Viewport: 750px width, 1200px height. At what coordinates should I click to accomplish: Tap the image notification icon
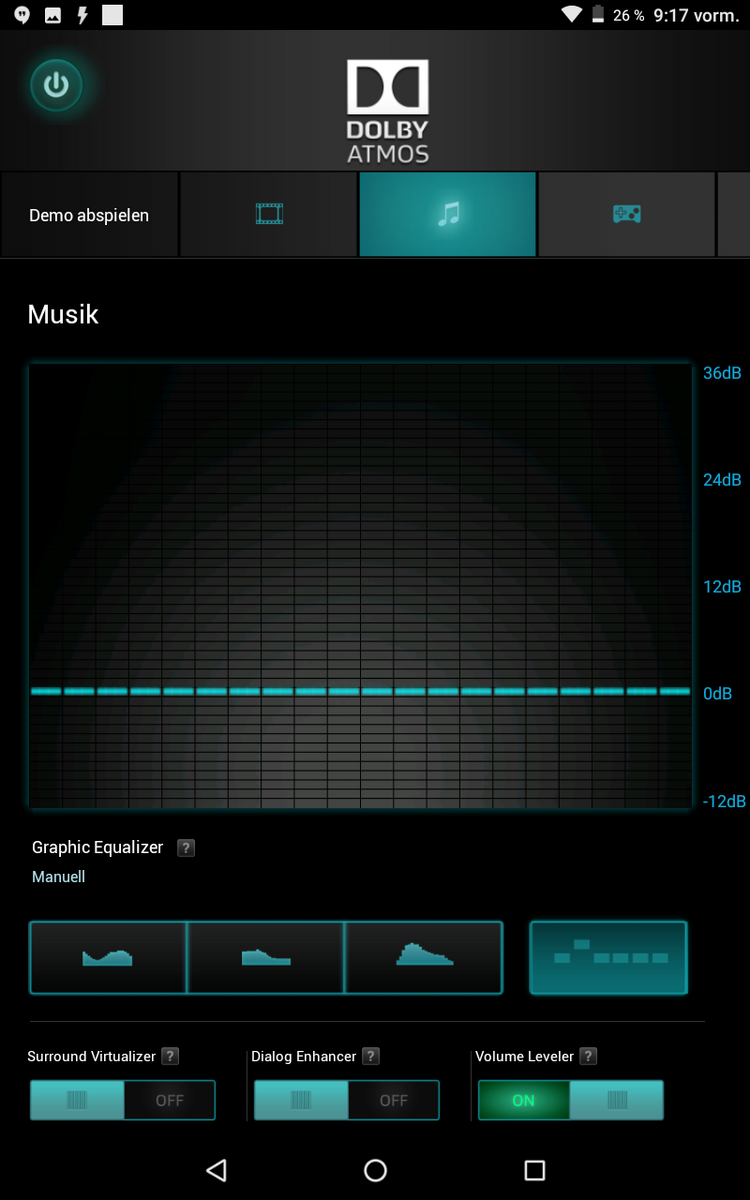click(53, 15)
